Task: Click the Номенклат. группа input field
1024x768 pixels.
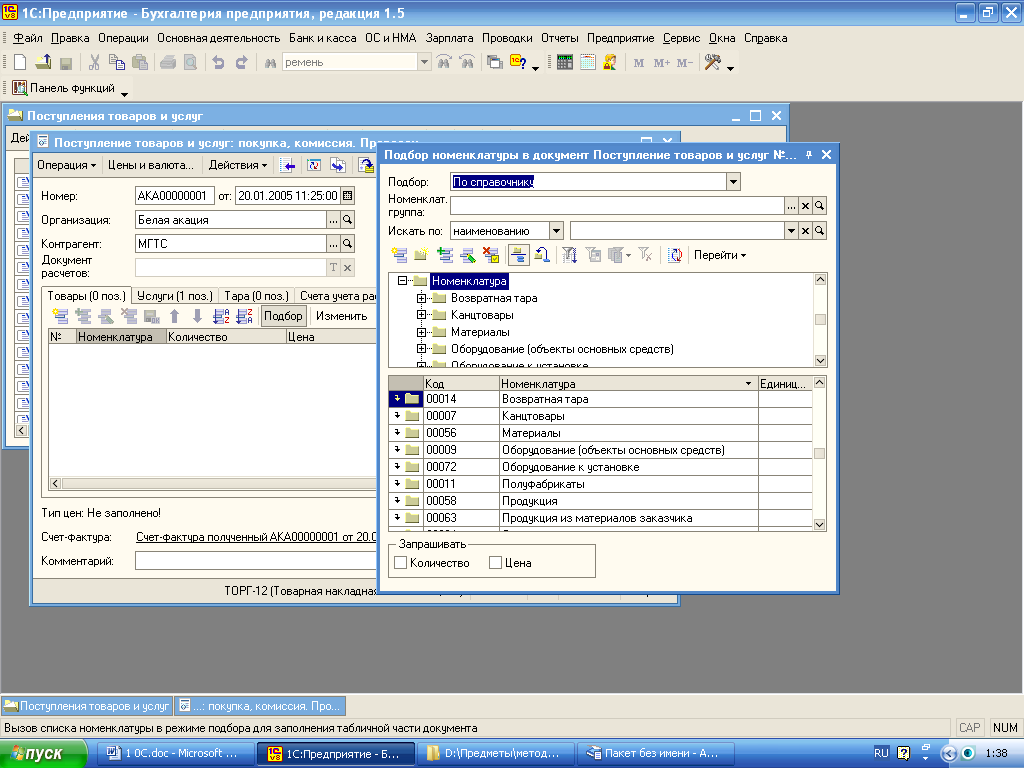Action: click(617, 206)
